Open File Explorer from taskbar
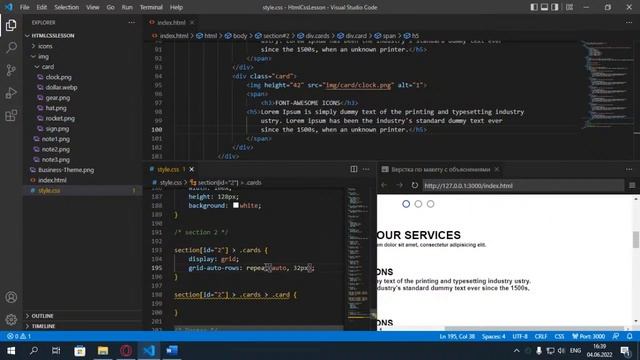This screenshot has width=640, height=360. point(103,351)
